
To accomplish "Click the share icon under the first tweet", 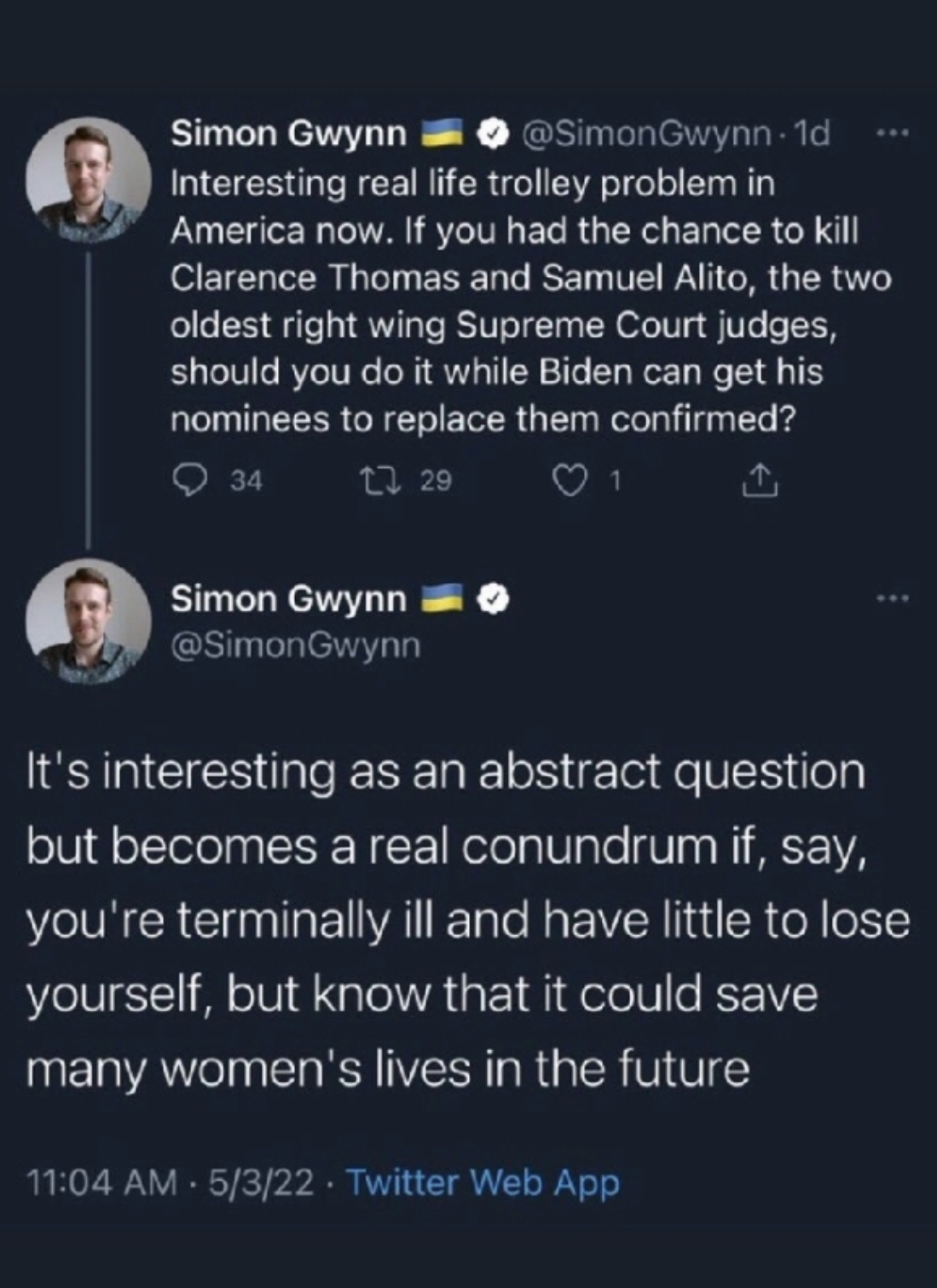I will pyautogui.click(x=759, y=482).
